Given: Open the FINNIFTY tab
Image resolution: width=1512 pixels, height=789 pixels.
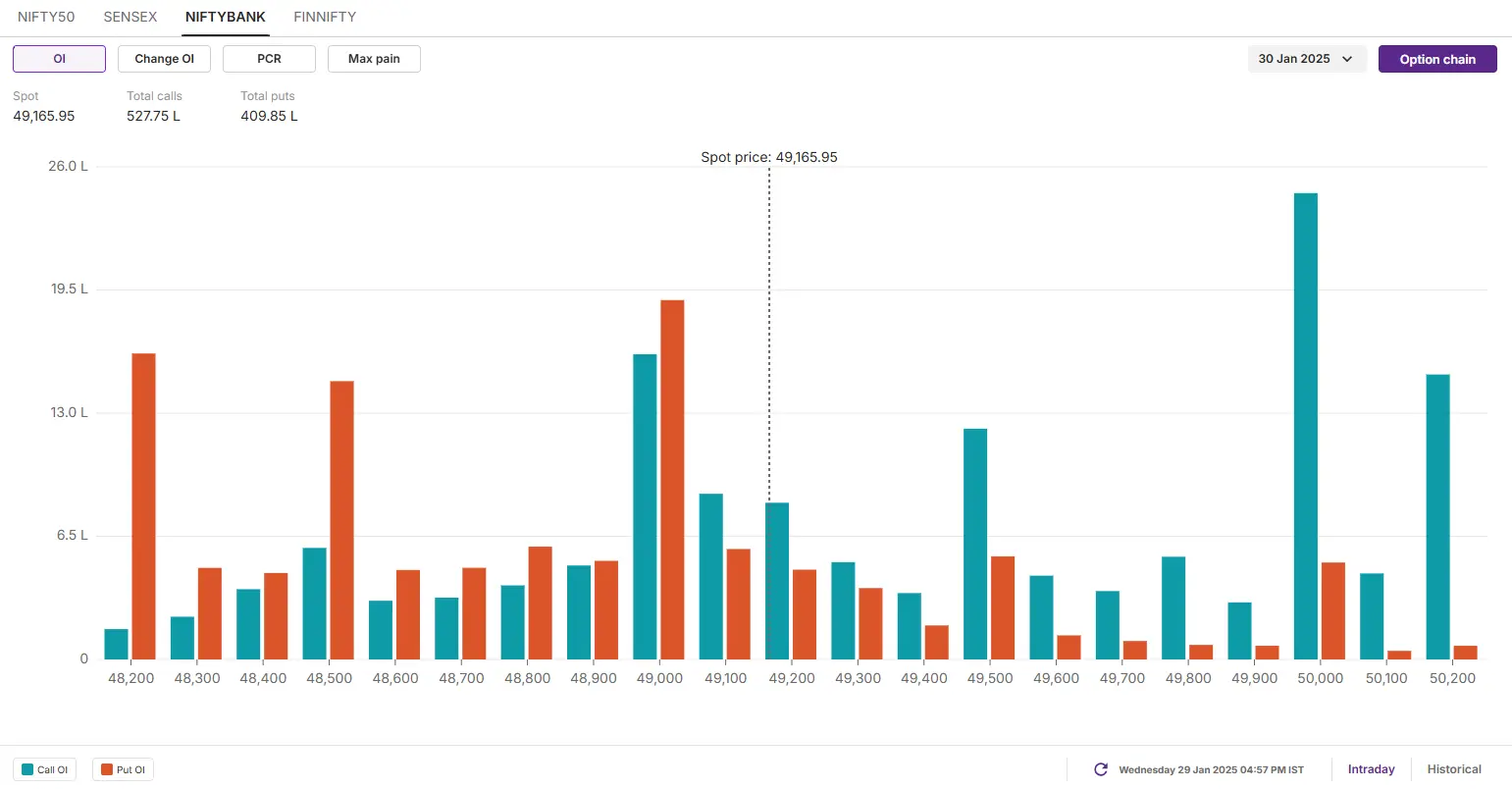Looking at the screenshot, I should point(325,17).
